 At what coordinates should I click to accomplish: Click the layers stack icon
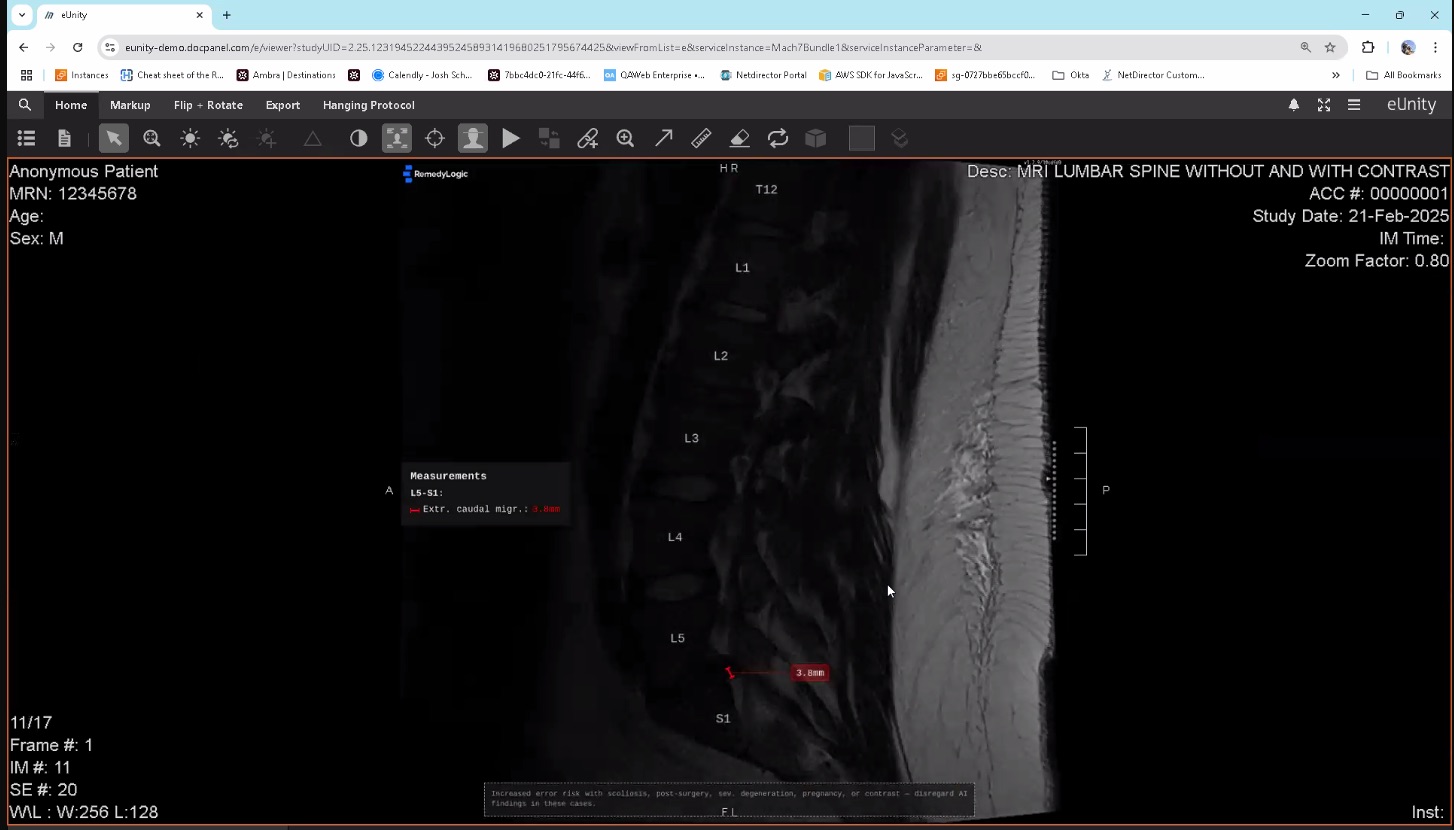point(900,139)
